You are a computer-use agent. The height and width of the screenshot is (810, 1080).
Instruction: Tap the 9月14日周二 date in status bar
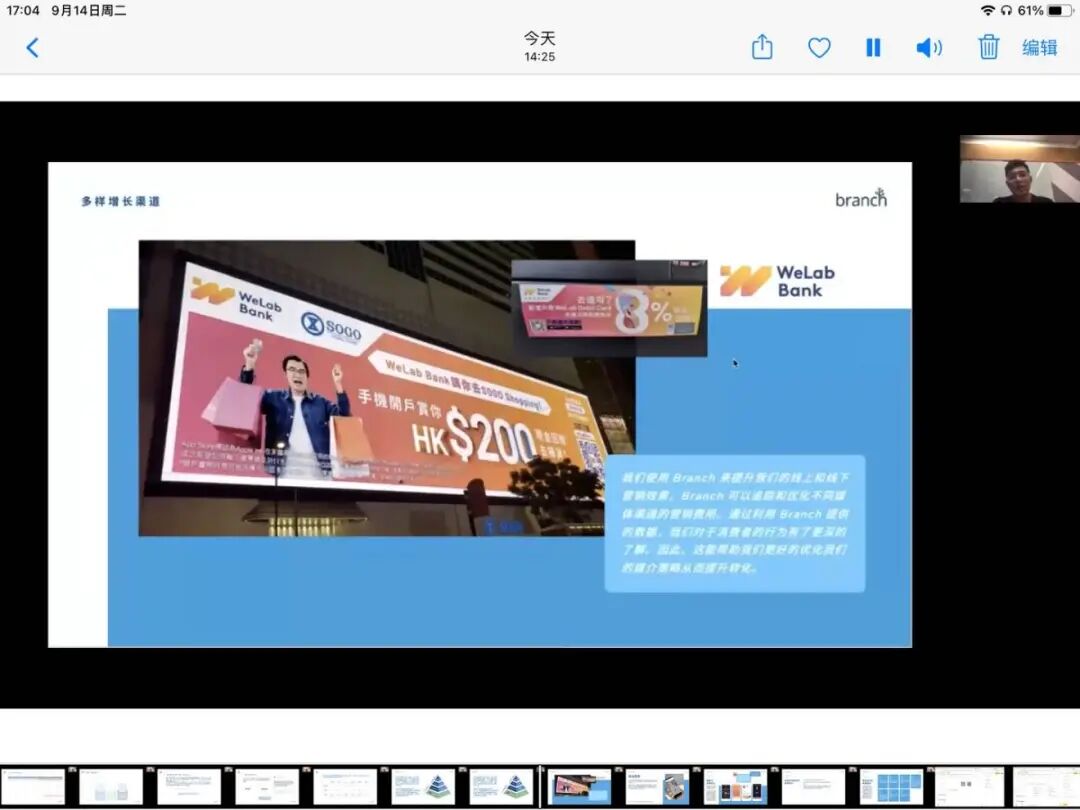click(89, 10)
